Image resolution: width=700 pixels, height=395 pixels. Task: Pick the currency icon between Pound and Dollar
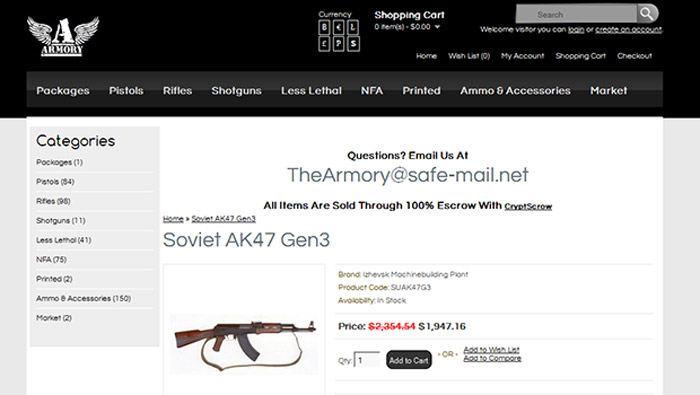coord(339,44)
